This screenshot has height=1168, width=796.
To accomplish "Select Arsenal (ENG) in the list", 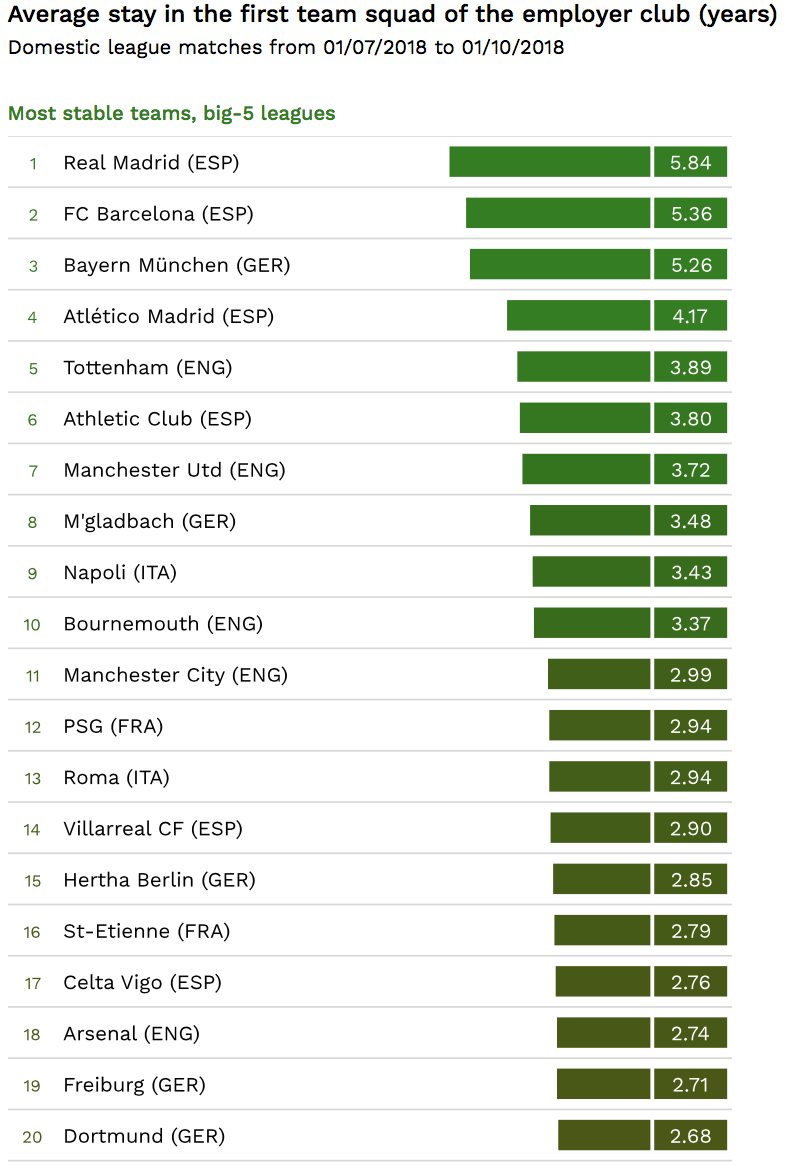I will click(x=131, y=1033).
